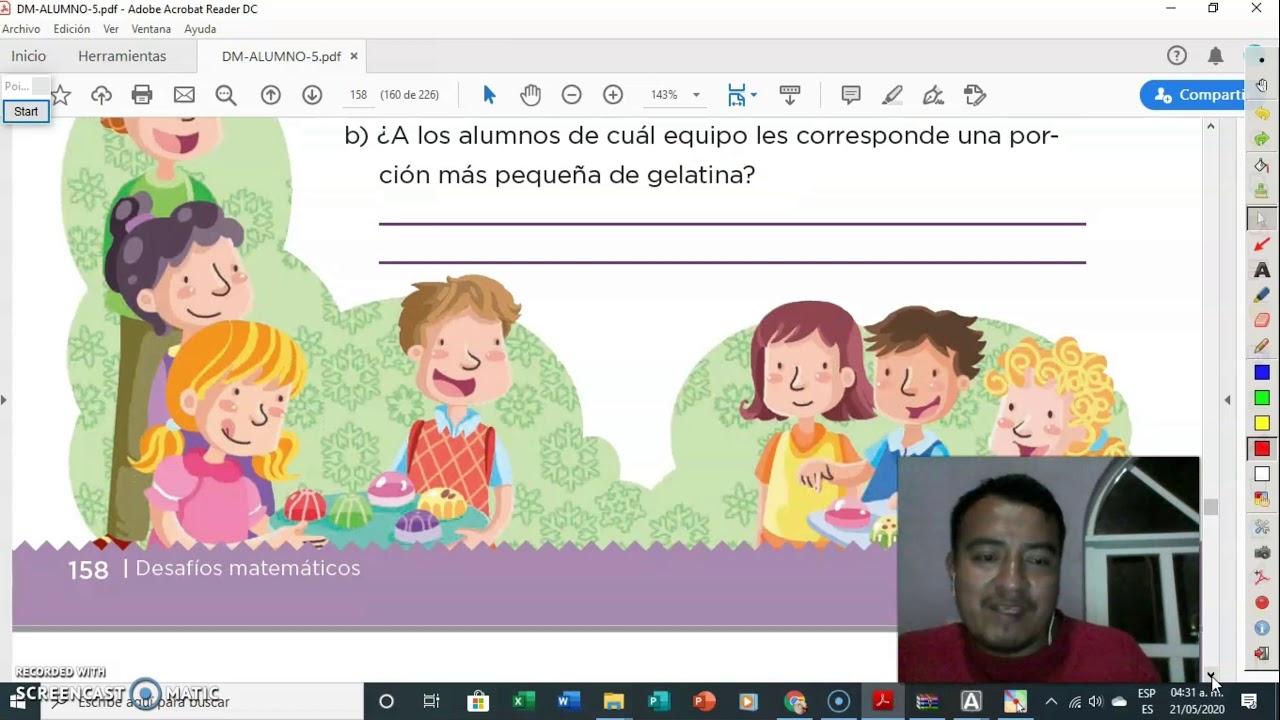Switch to the Herramientas tab

[x=122, y=56]
